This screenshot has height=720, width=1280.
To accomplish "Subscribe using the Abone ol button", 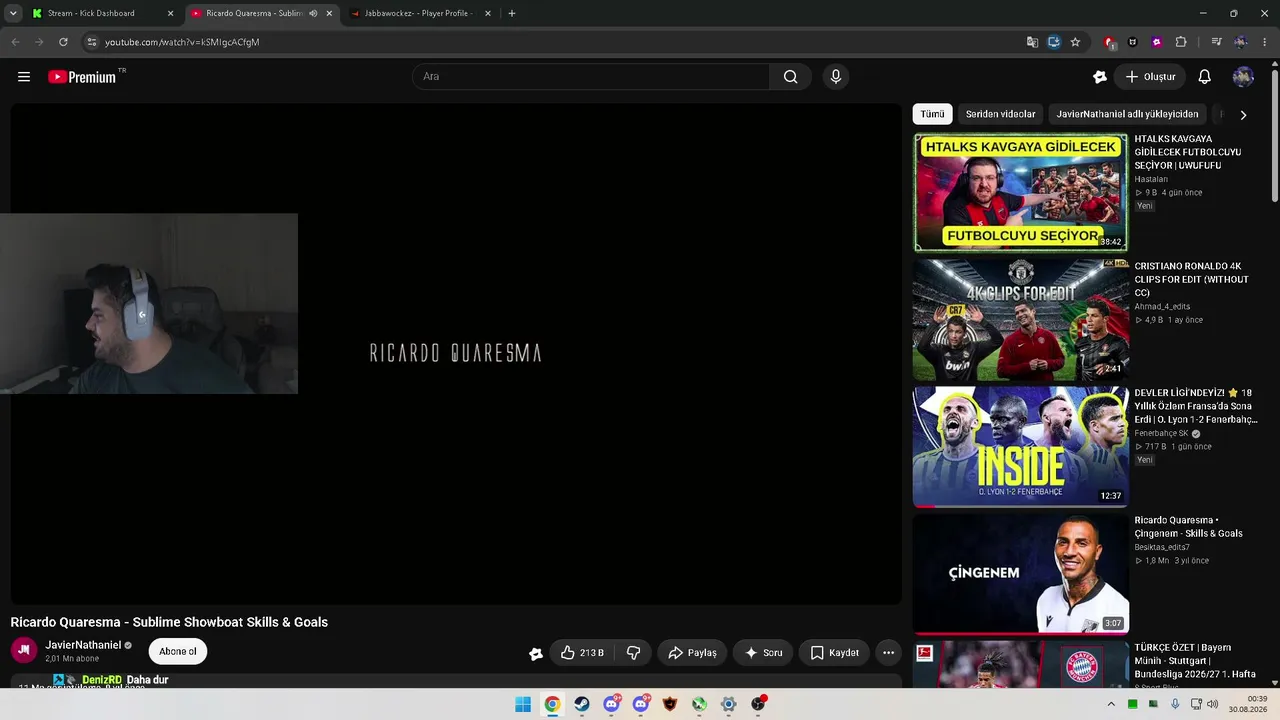I will (178, 651).
